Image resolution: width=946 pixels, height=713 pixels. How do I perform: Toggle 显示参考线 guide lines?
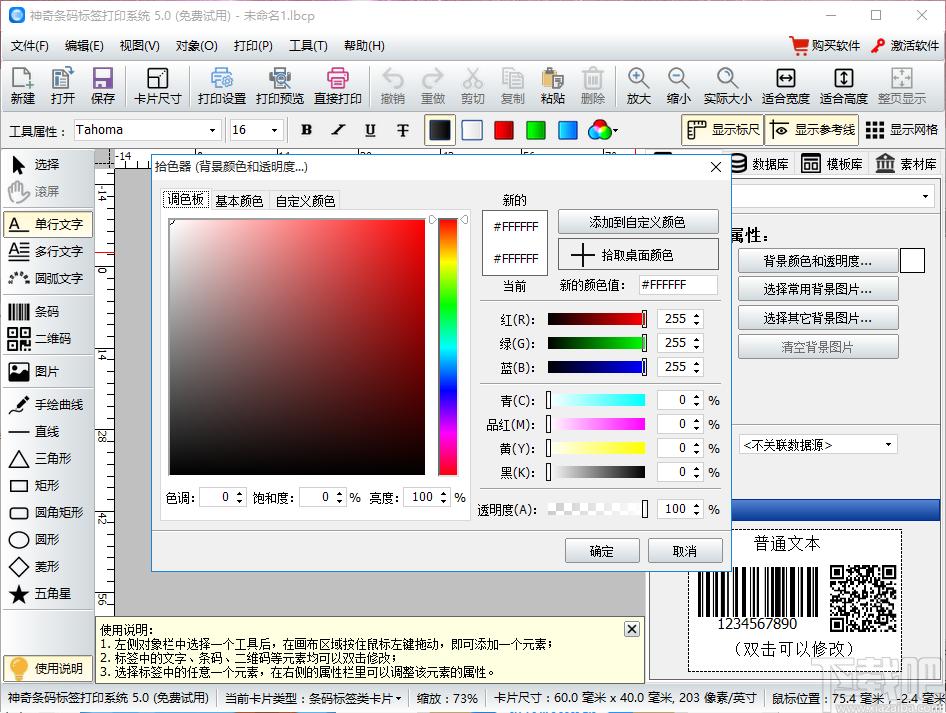coord(812,130)
